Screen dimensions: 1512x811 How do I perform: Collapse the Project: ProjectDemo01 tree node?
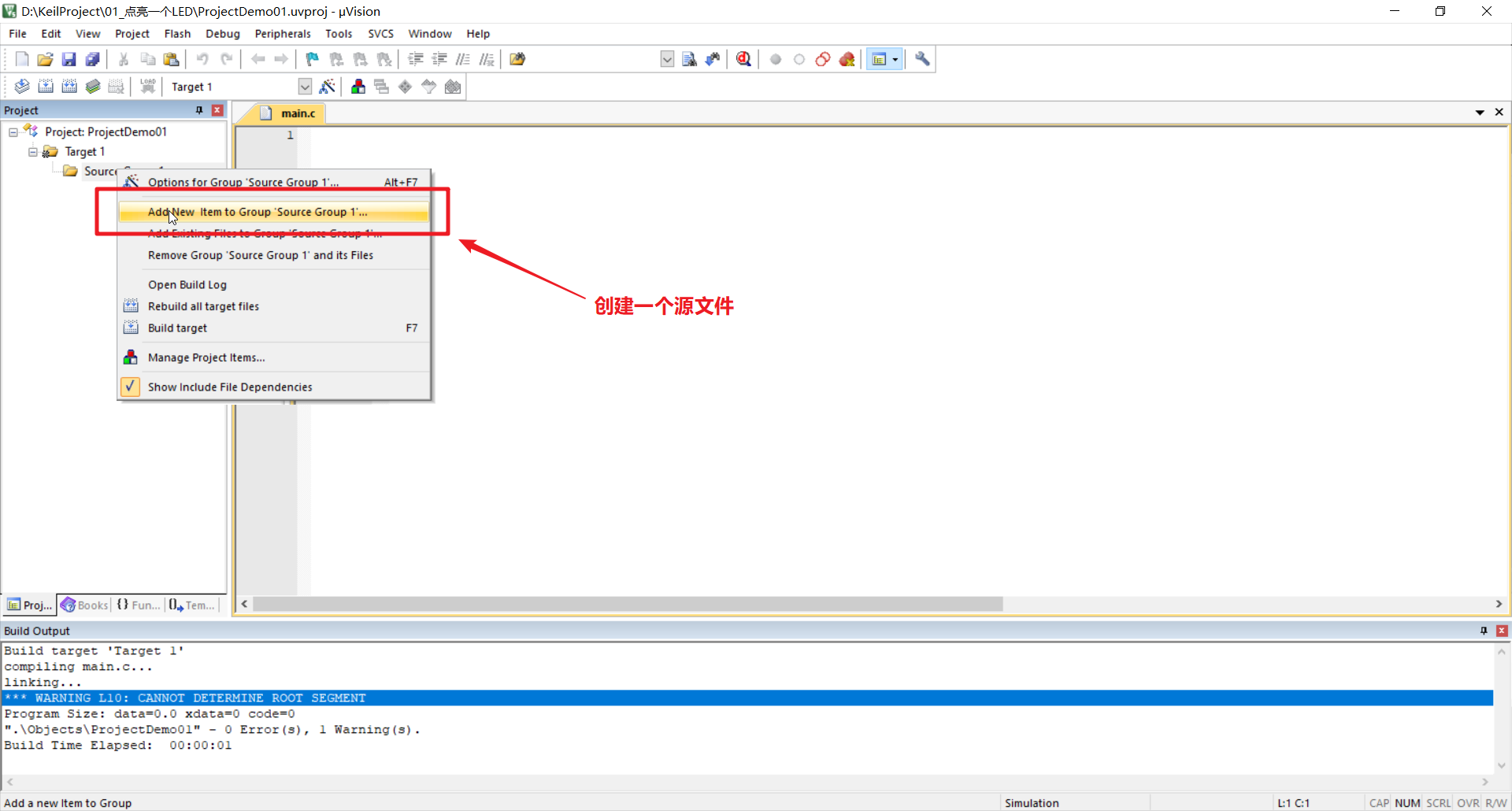[x=13, y=132]
